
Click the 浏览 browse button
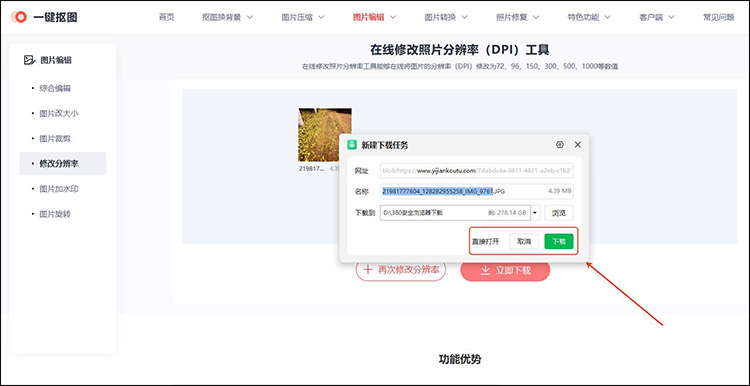point(559,212)
